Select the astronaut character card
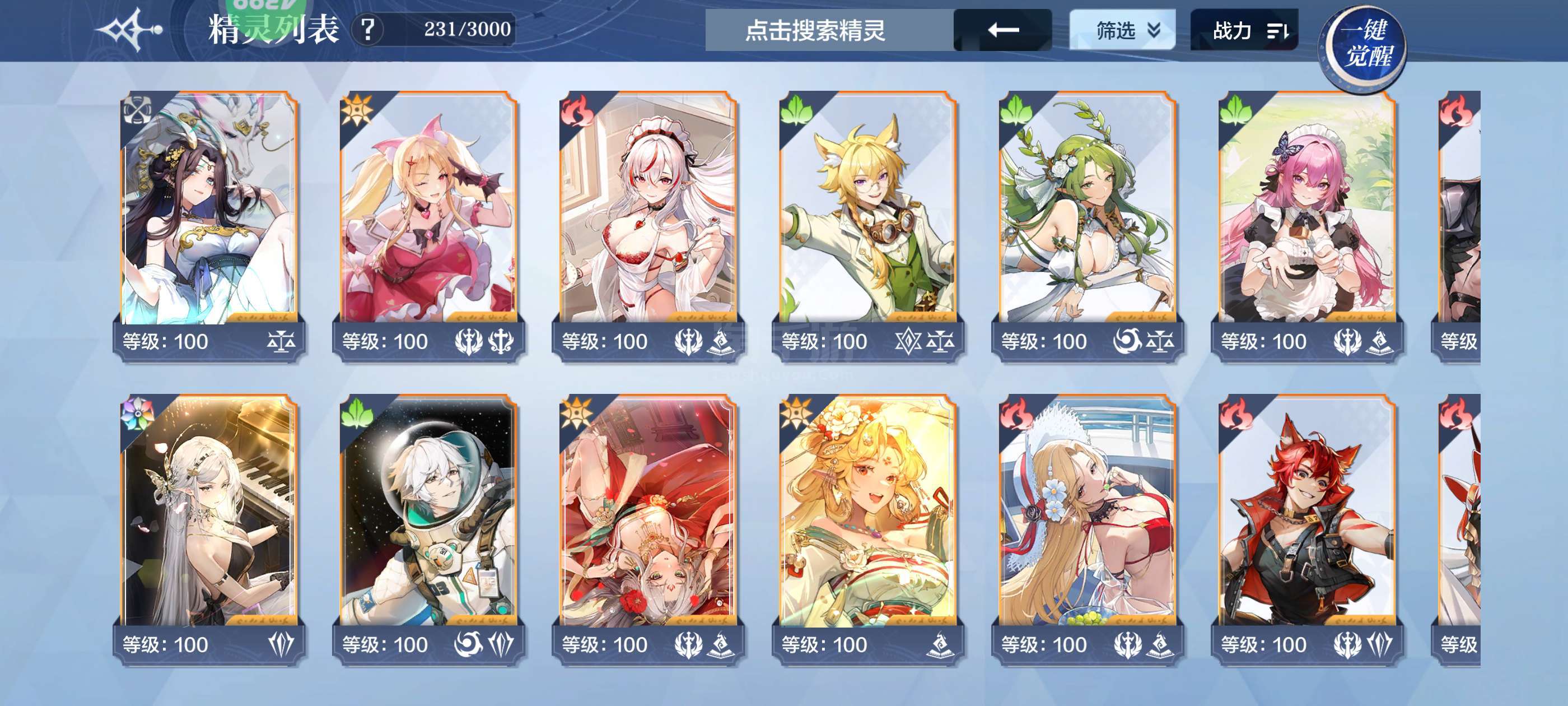This screenshot has height=706, width=1568. click(428, 529)
